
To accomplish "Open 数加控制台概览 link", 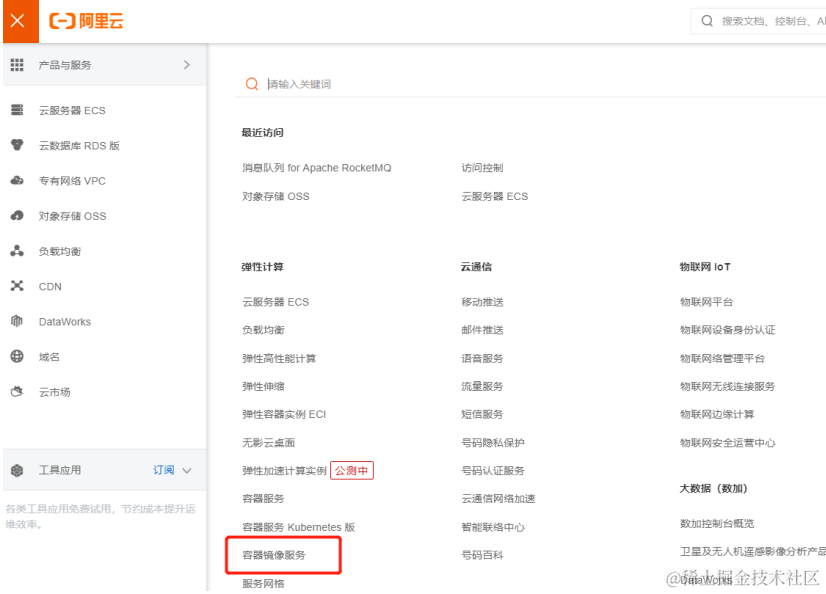I will (716, 523).
